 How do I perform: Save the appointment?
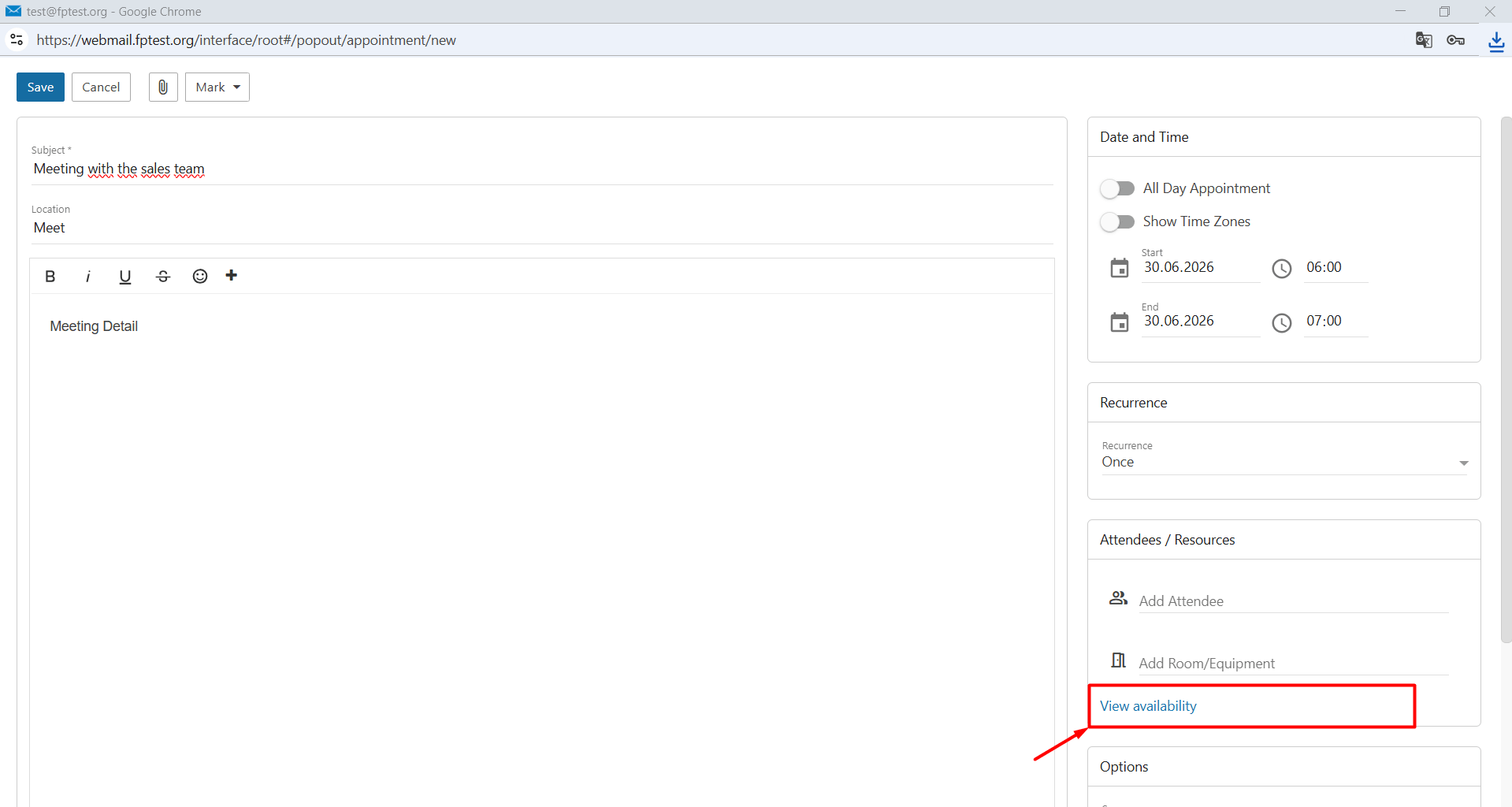(40, 87)
